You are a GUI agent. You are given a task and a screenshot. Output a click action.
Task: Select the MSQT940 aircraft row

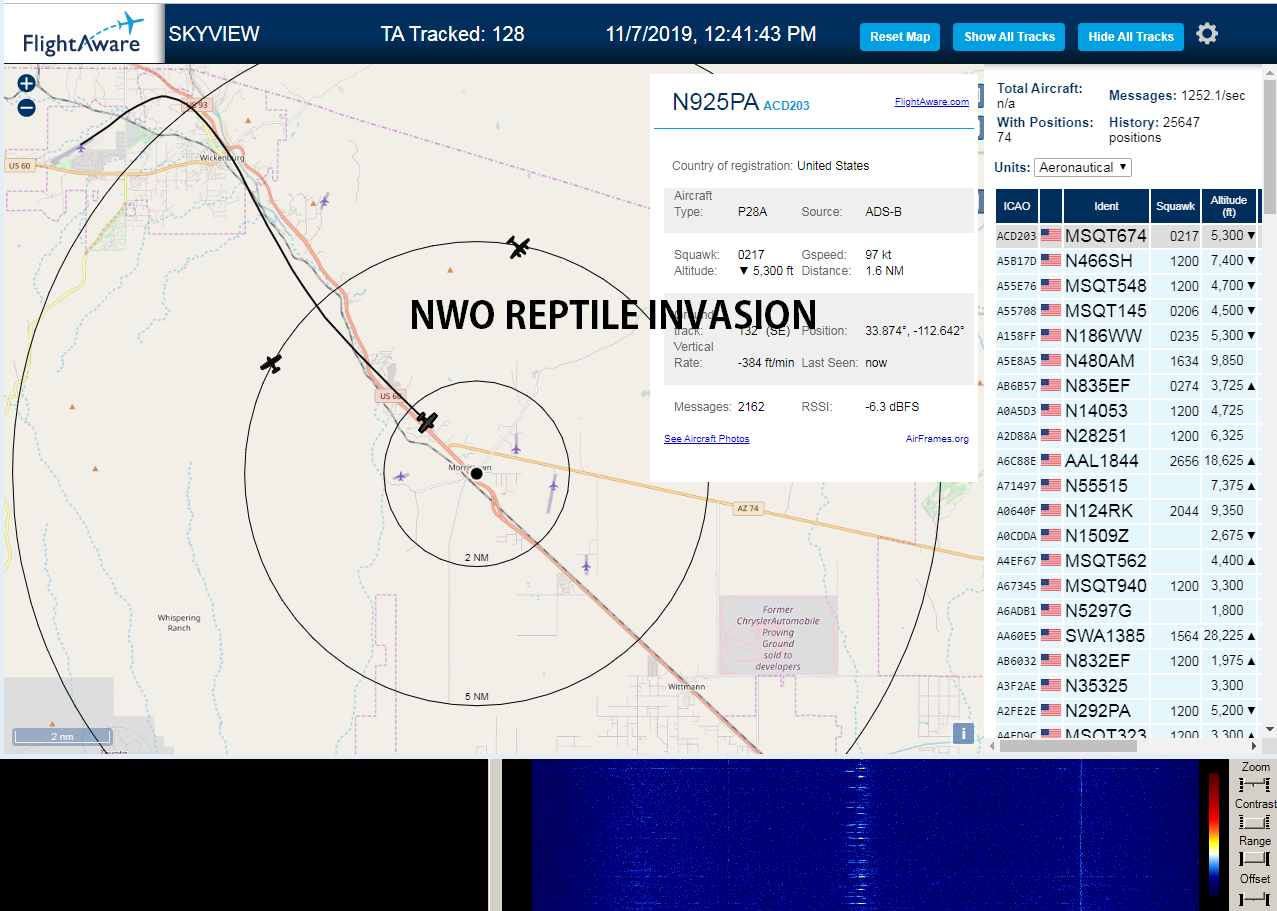point(1127,586)
